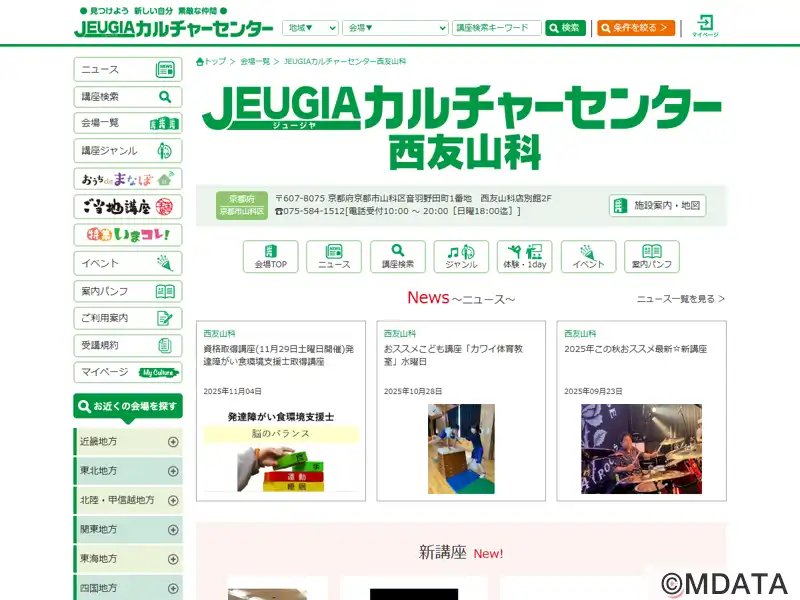Open the いまコレ! banner

(128, 235)
